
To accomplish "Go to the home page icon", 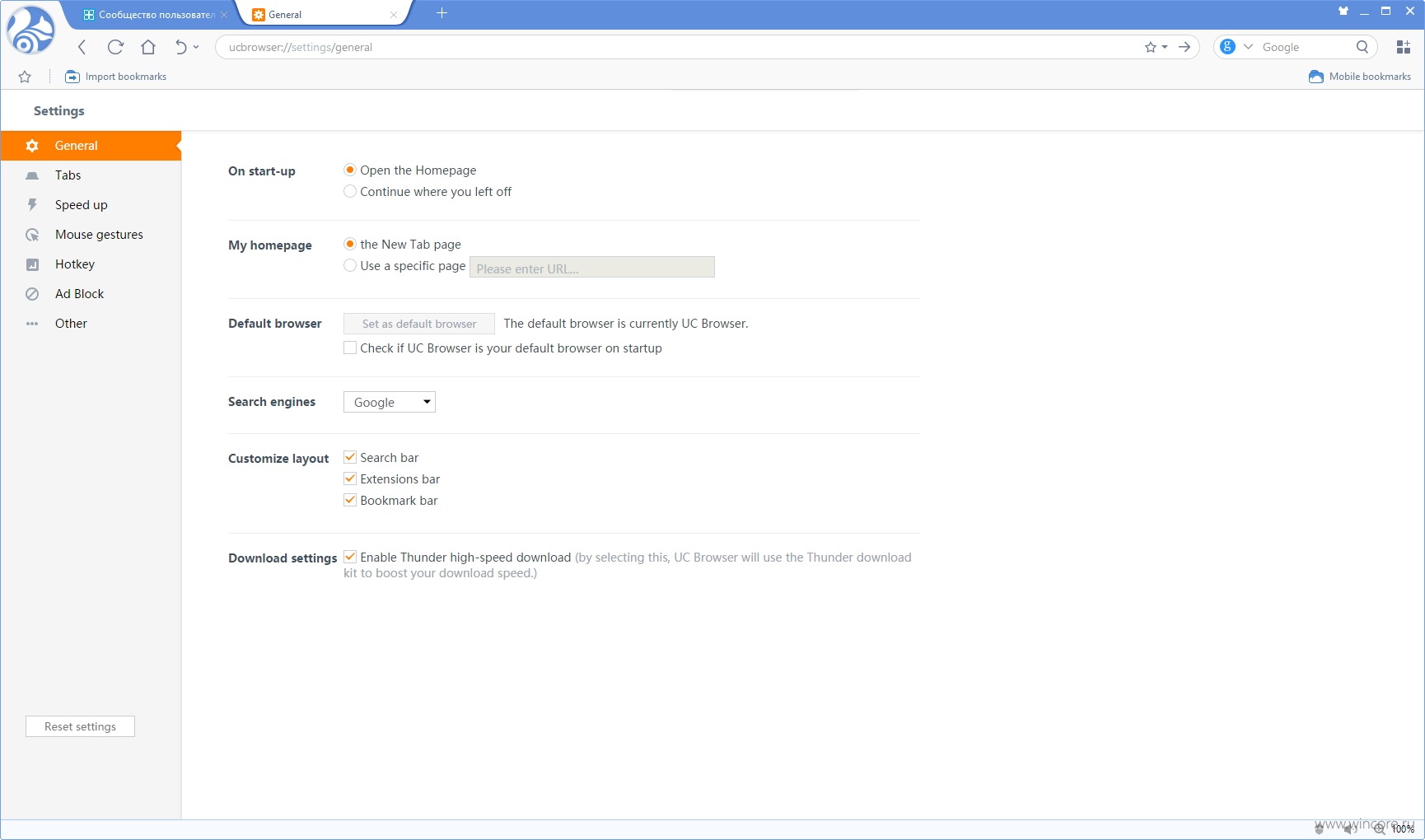I will point(148,47).
